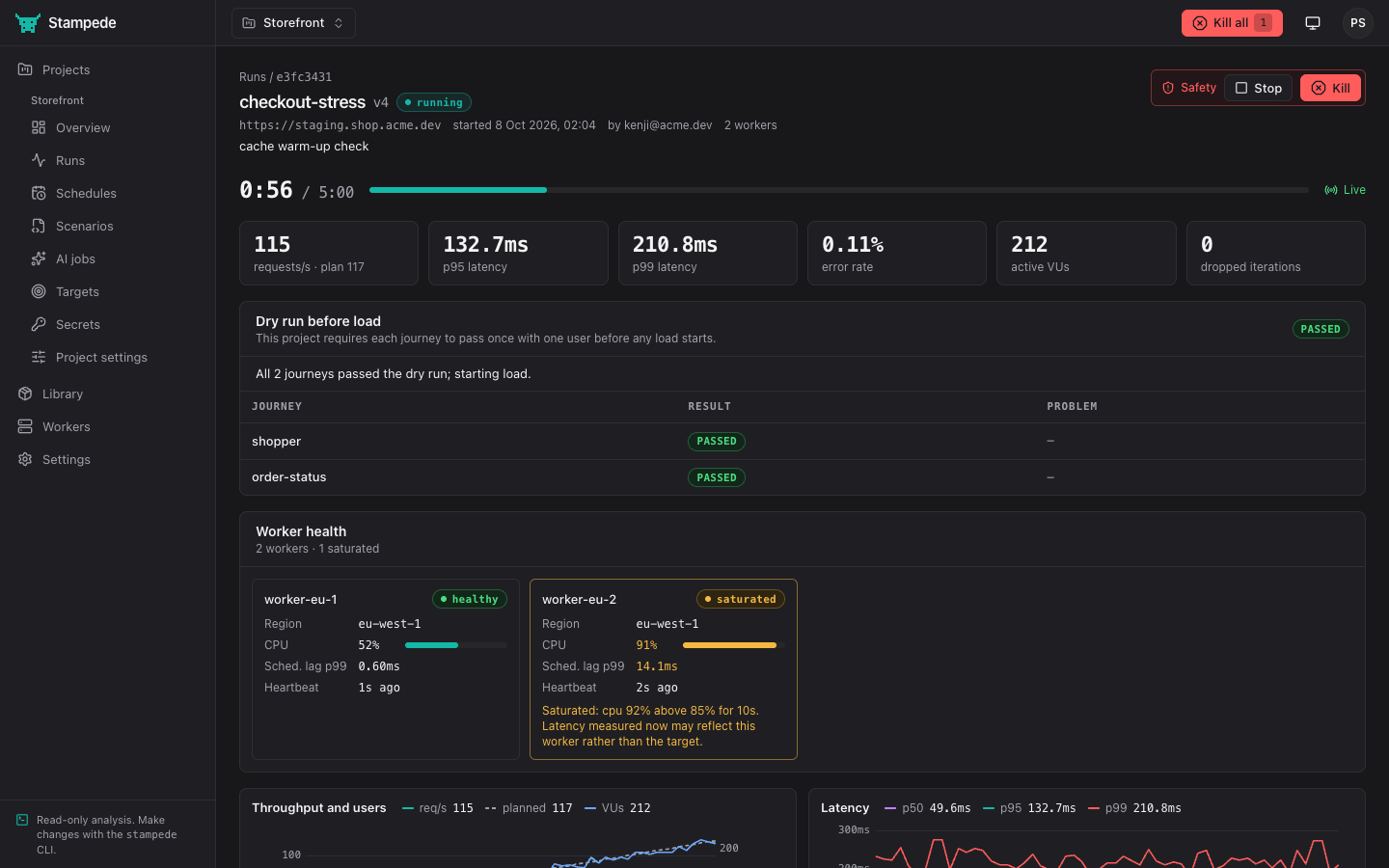Click the Secrets key icon
Viewport: 1389px width, 868px height.
pos(39,324)
